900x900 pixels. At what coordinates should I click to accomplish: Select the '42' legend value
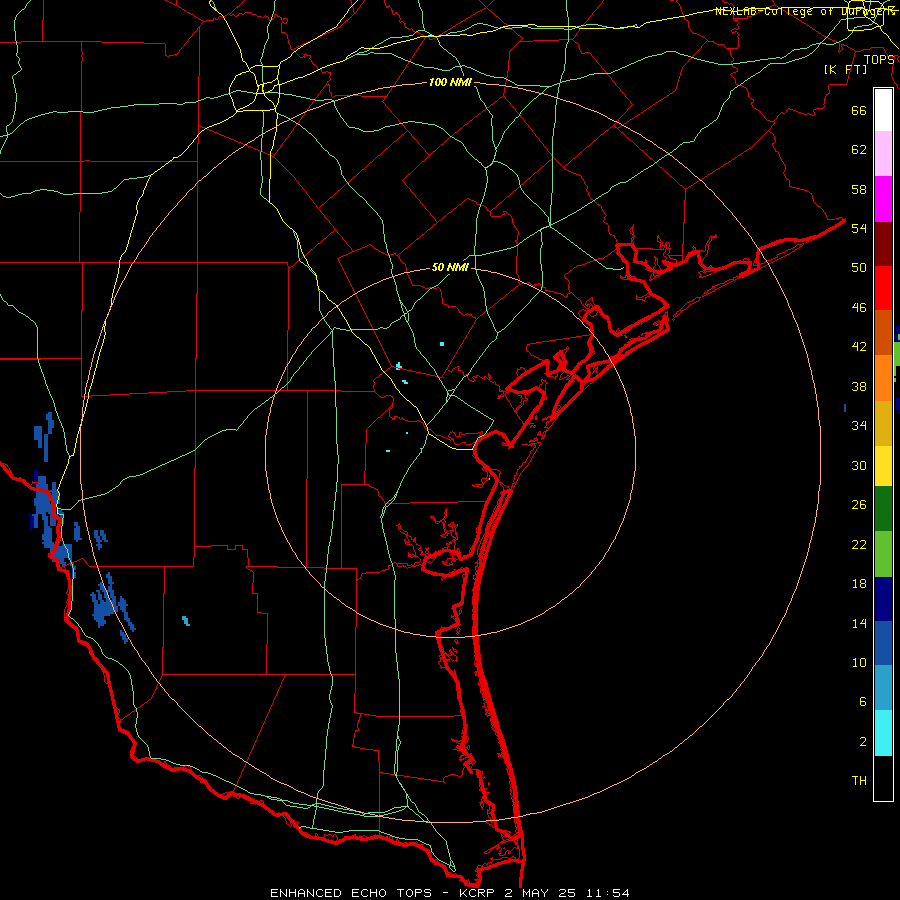(x=859, y=347)
